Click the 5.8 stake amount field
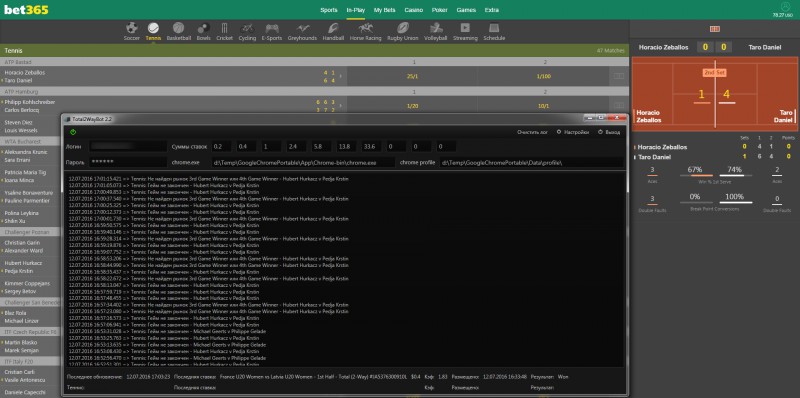800x398 pixels. (x=321, y=146)
